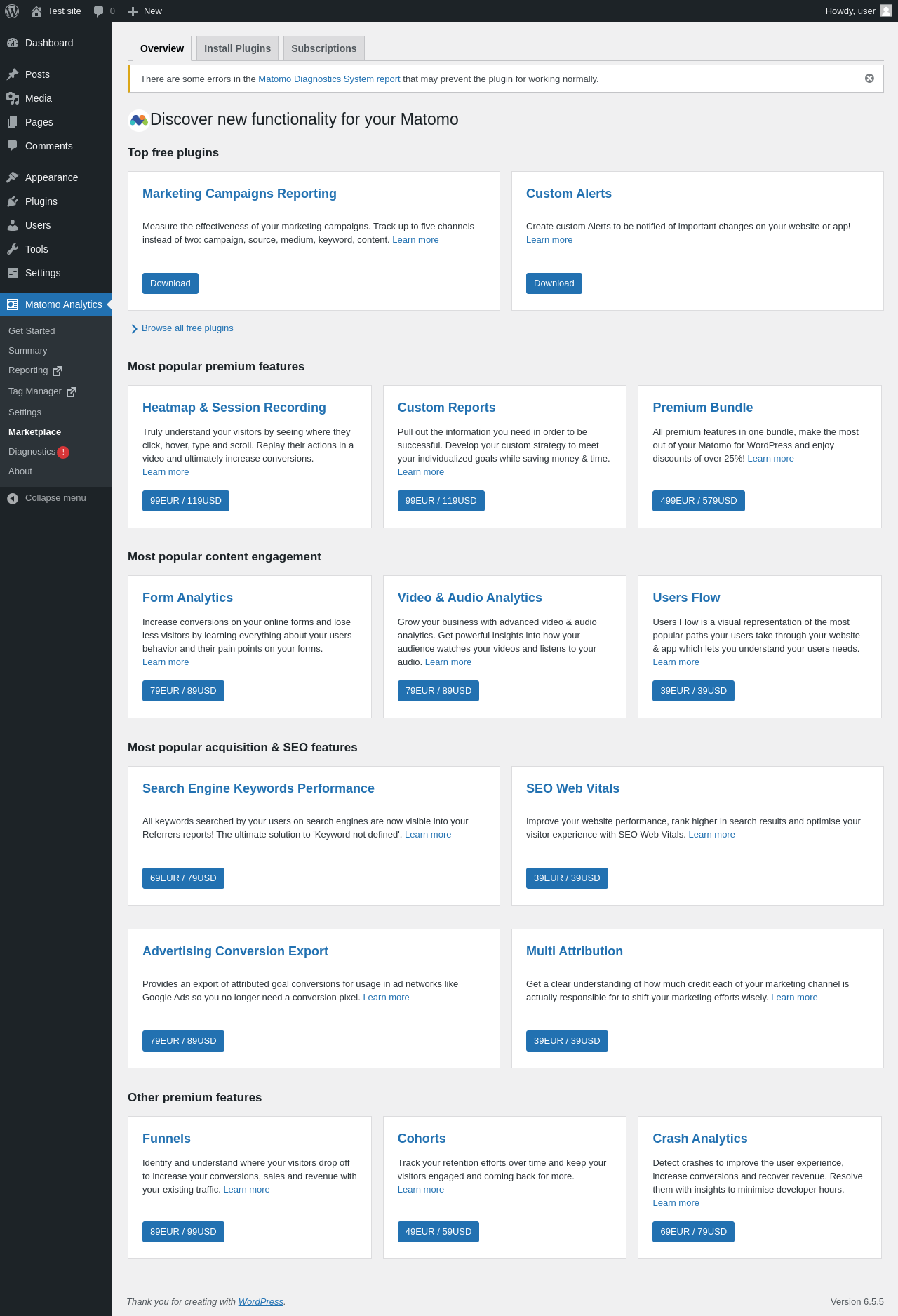Click Learn more under Multi Attribution
The image size is (898, 1316).
tap(794, 998)
